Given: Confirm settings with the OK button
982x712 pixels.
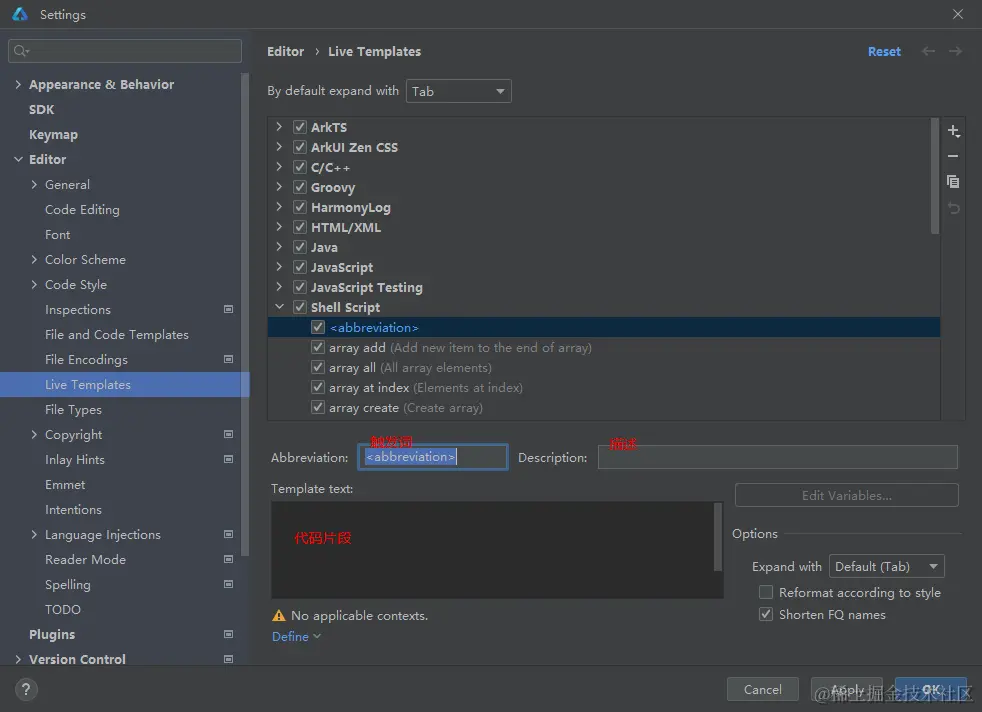Looking at the screenshot, I should (931, 689).
